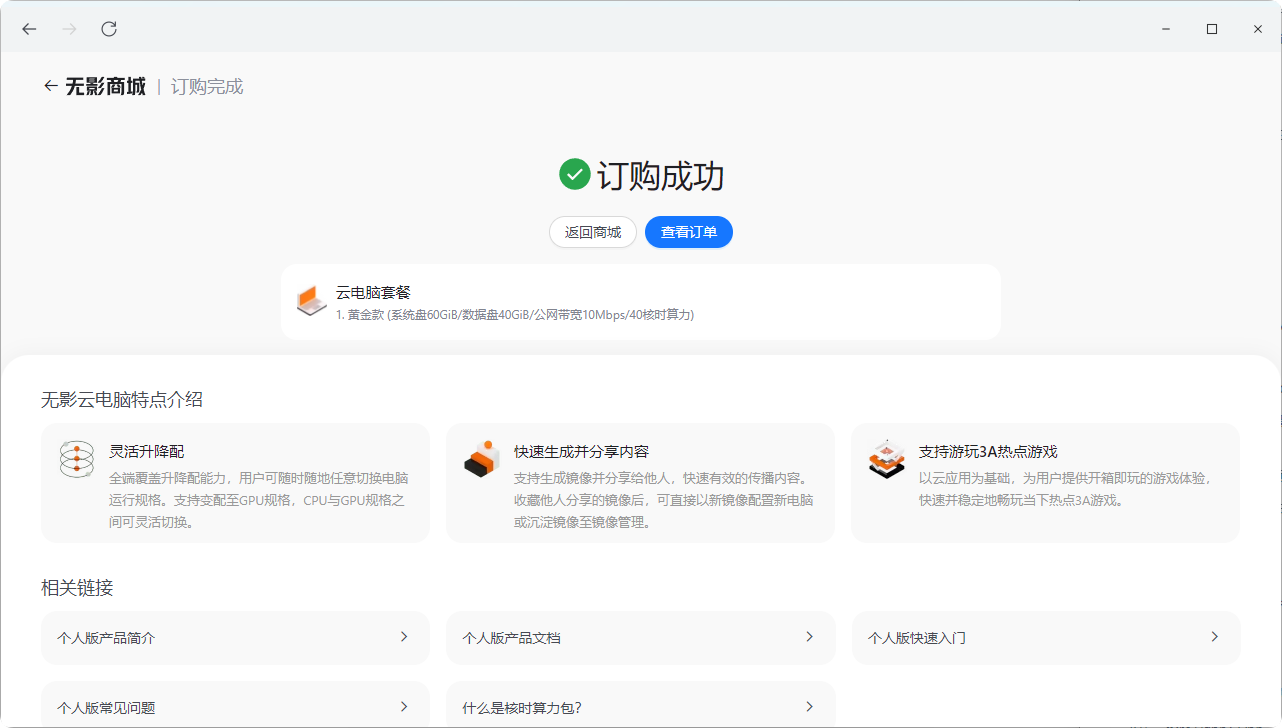
Task: Click the chevron on 个人版快速入门 row
Action: (1214, 637)
